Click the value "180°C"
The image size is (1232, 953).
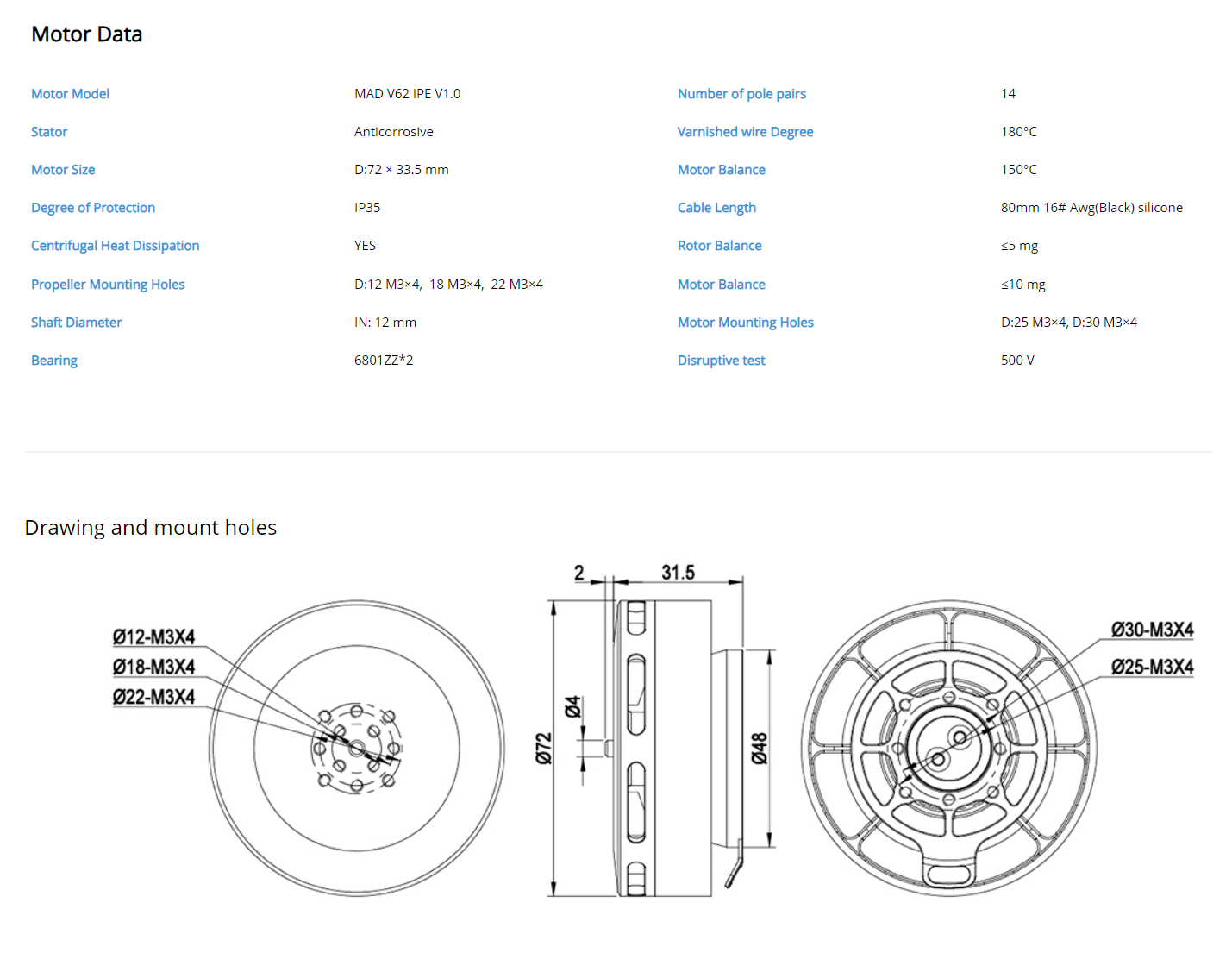[x=1018, y=132]
